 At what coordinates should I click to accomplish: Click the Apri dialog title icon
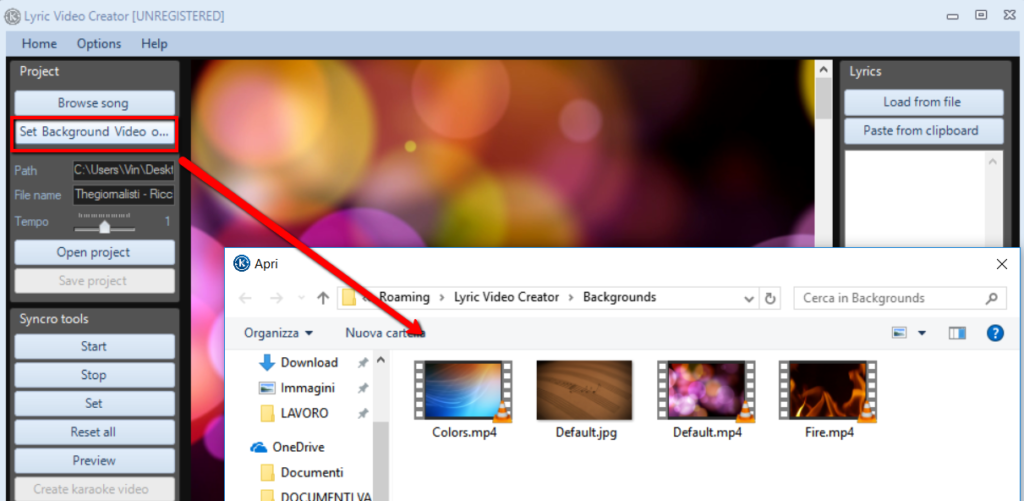click(242, 263)
